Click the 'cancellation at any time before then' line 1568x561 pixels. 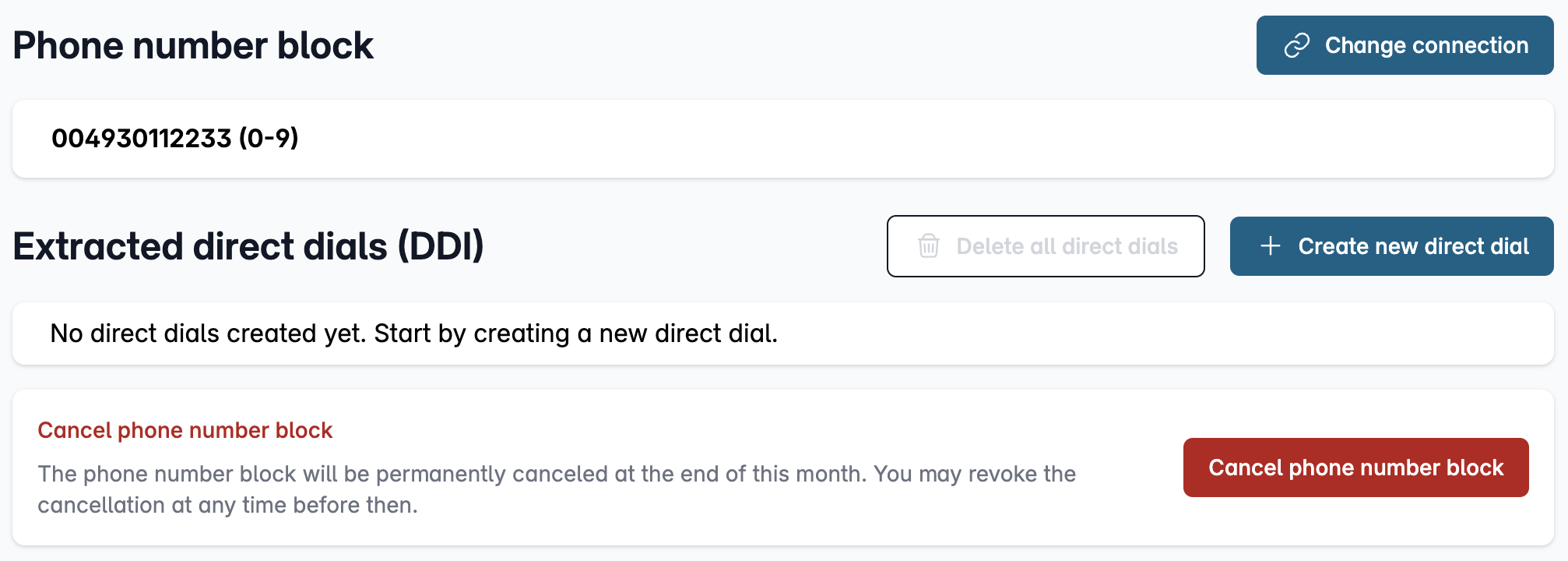[227, 505]
